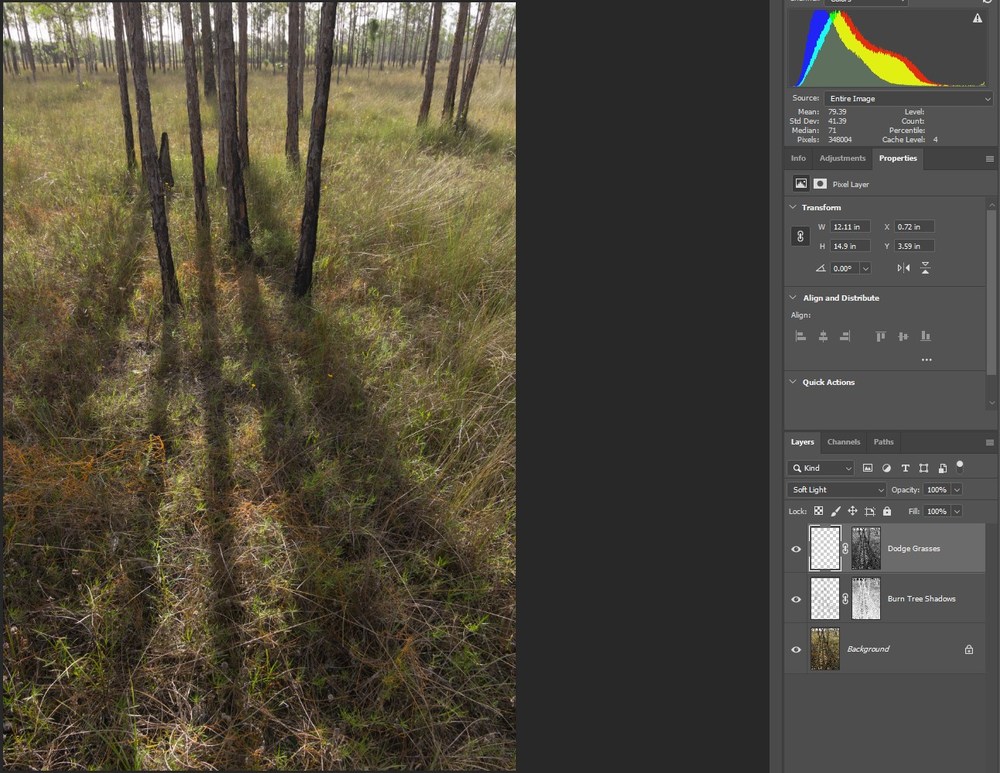Select the Dodge Grasses layer thumbnail
1000x773 pixels.
click(x=825, y=548)
